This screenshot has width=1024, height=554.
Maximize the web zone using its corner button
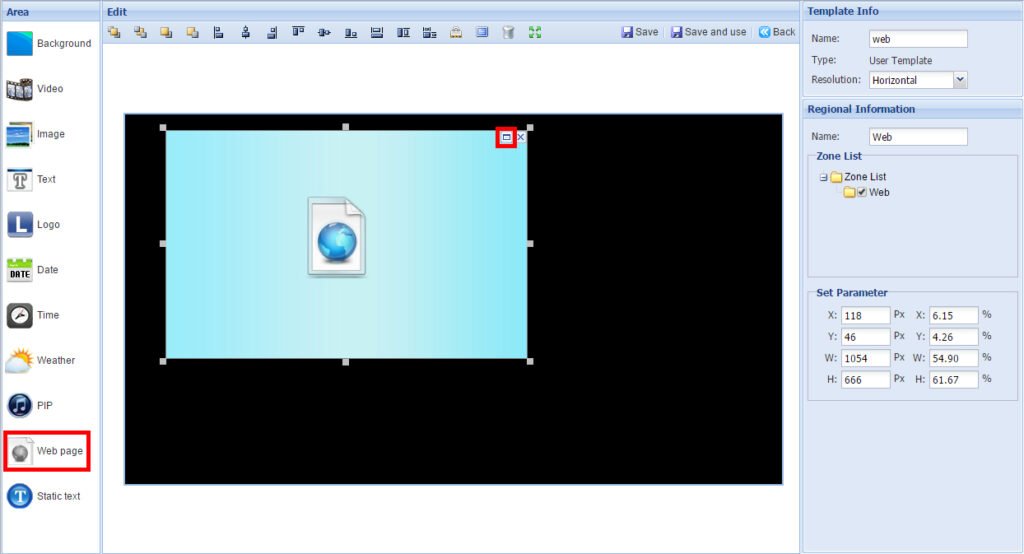click(506, 137)
